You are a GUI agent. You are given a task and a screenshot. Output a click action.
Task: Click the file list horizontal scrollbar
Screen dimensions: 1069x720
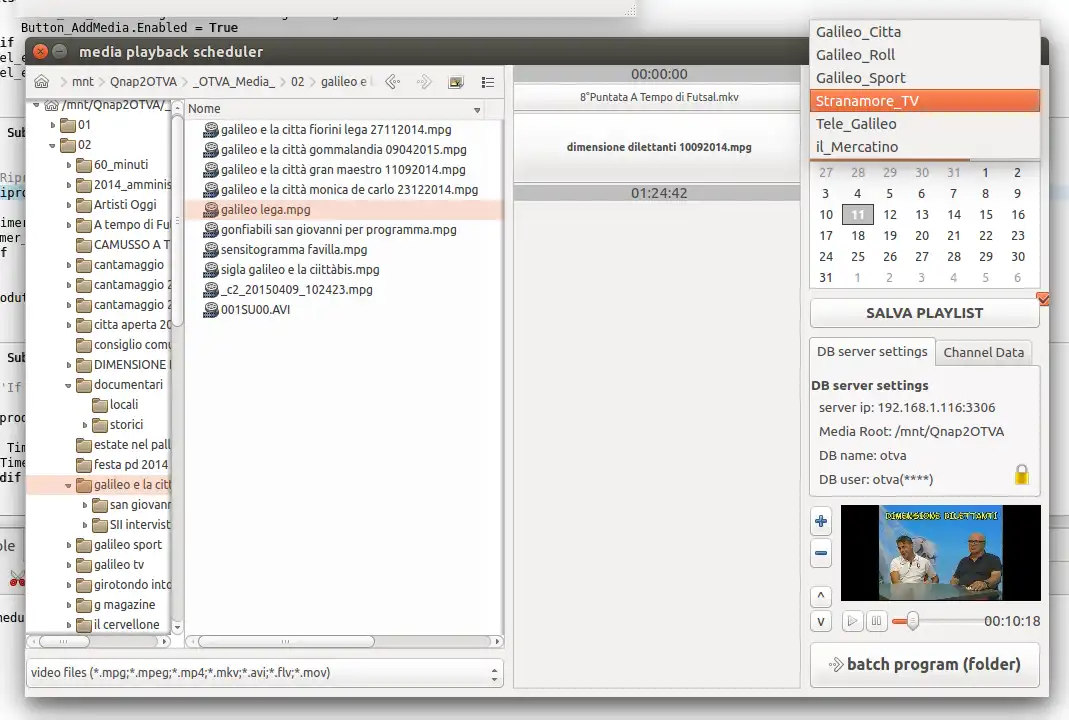pyautogui.click(x=286, y=642)
